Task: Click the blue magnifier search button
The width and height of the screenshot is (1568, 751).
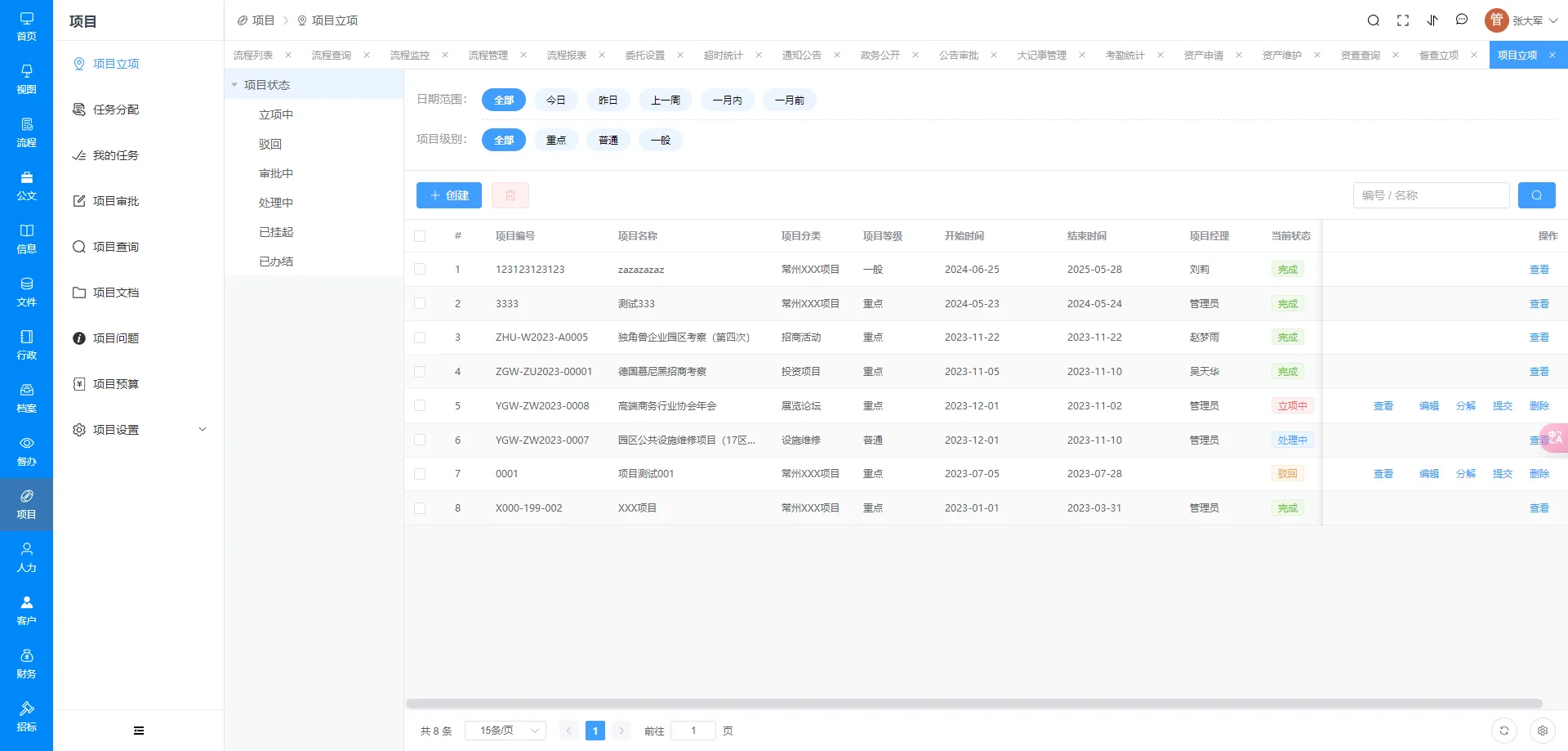Action: (1536, 195)
